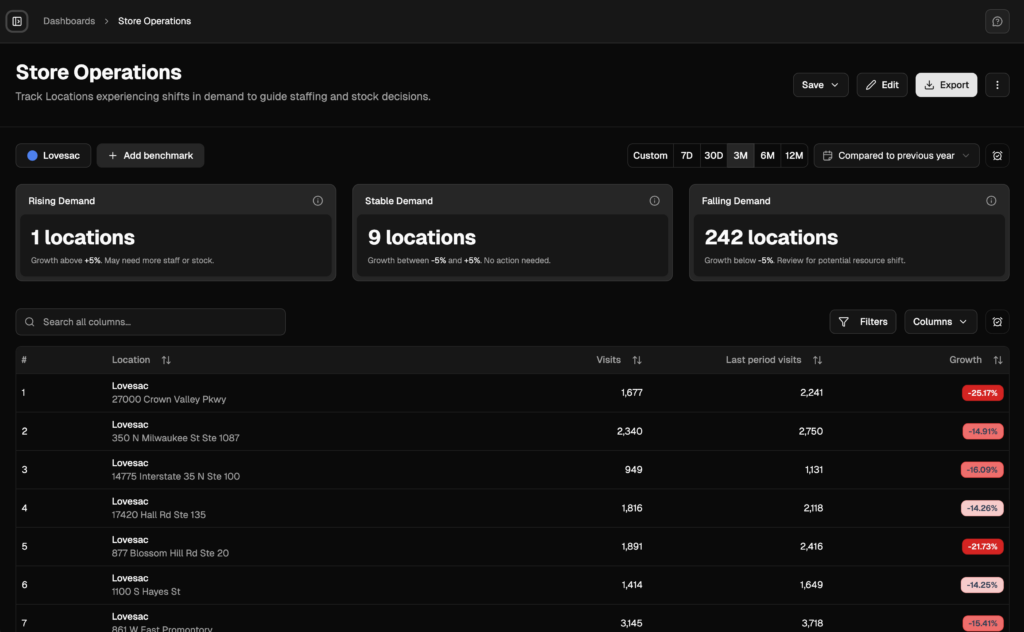Image resolution: width=1024 pixels, height=632 pixels.
Task: Click the blue Lovesac brand chip
Action: coord(54,155)
